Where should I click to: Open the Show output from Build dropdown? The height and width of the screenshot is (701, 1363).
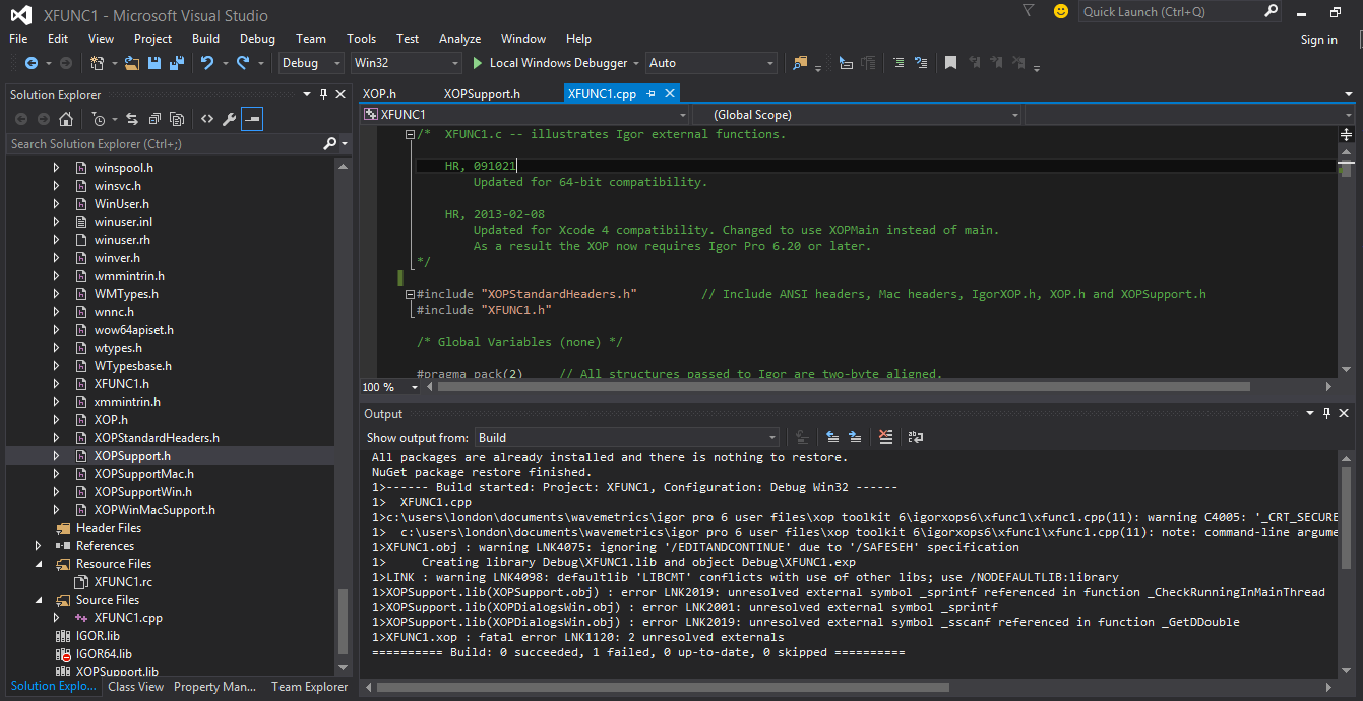pos(625,437)
